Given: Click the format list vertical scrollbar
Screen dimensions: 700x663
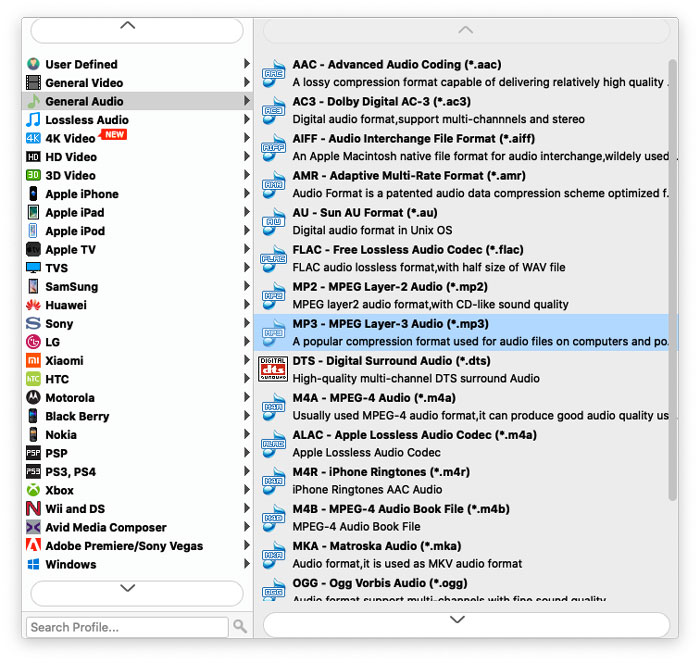Looking at the screenshot, I should [672, 280].
